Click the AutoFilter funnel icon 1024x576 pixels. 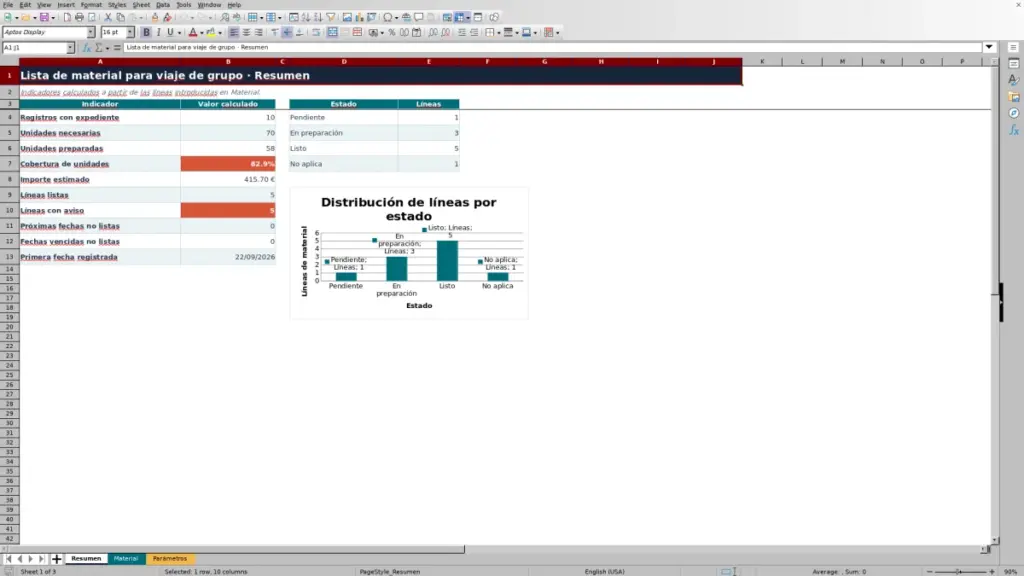coord(331,17)
